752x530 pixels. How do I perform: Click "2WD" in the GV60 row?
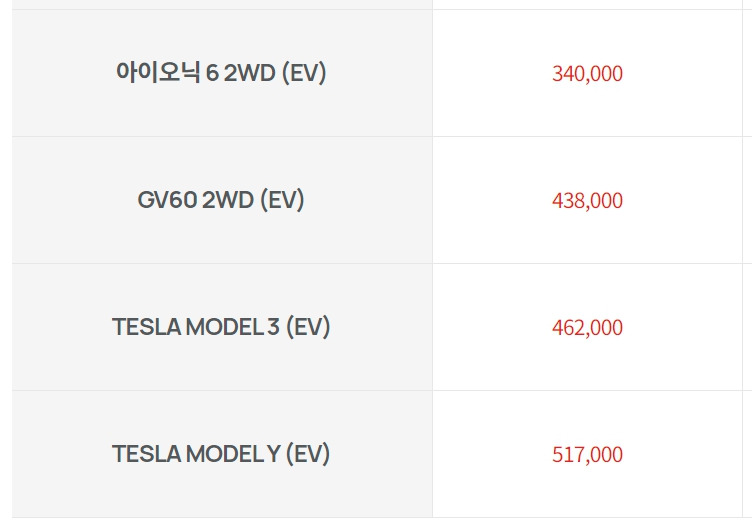pyautogui.click(x=228, y=200)
